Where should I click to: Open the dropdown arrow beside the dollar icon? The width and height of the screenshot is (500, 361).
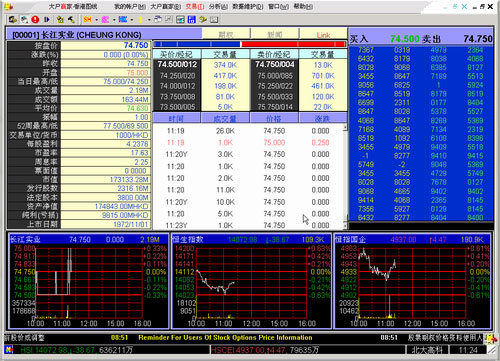pos(149,20)
